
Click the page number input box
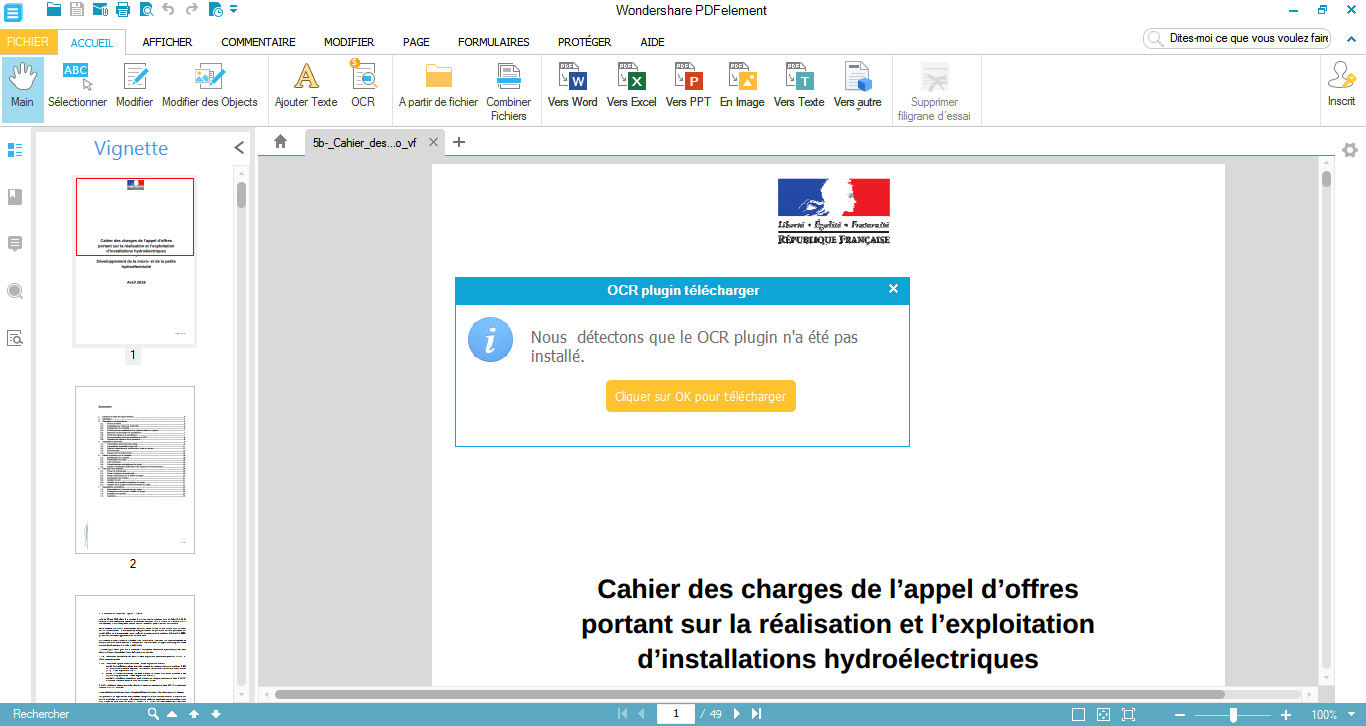pos(676,714)
